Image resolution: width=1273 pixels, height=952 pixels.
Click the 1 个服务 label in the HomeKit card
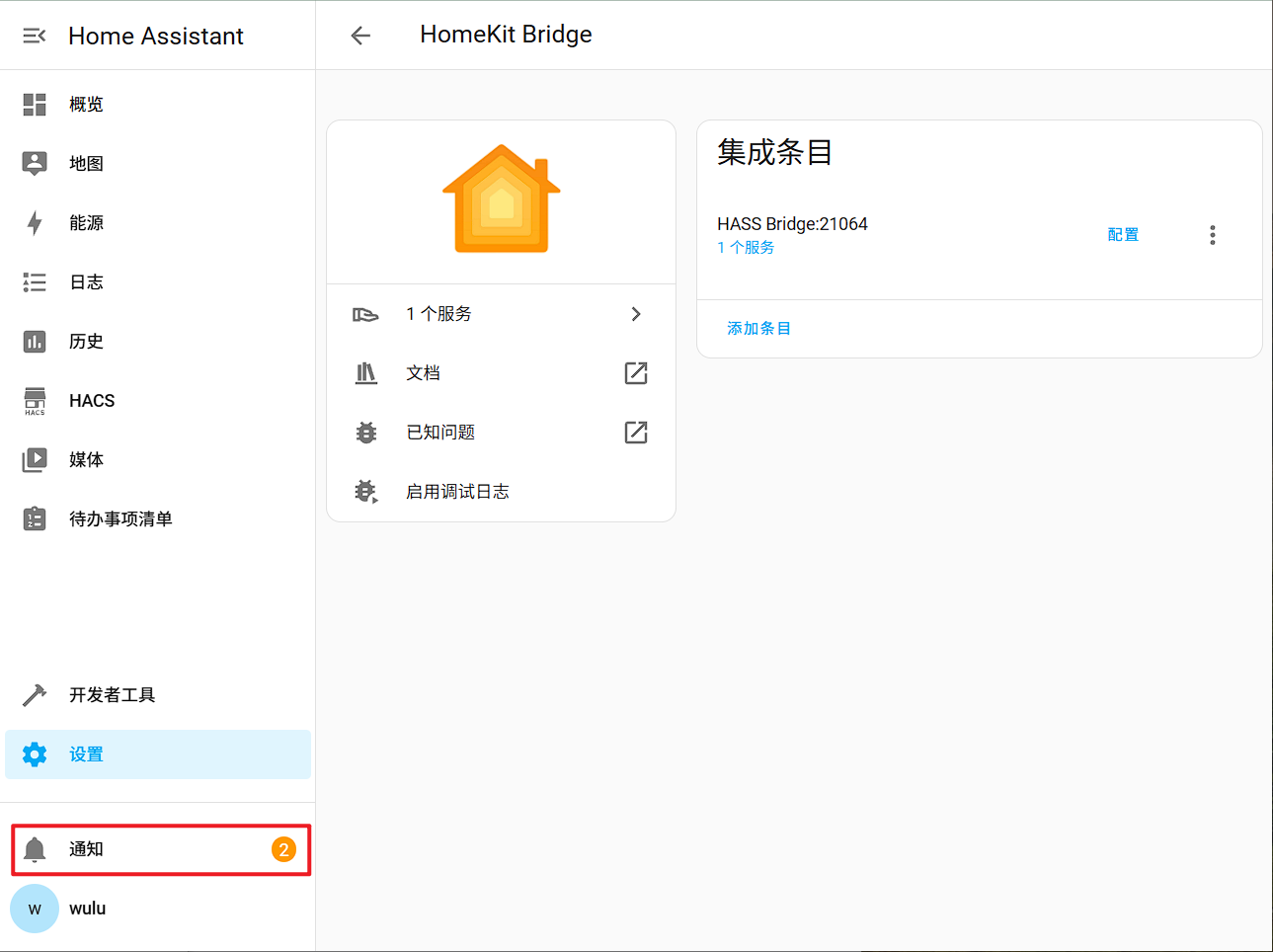point(438,314)
